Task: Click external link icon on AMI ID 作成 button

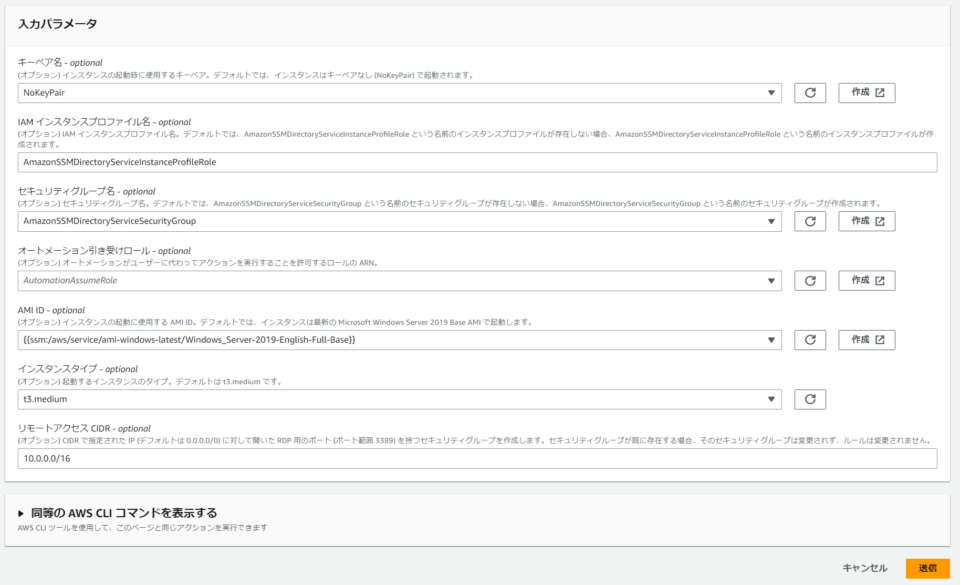Action: tap(886, 337)
